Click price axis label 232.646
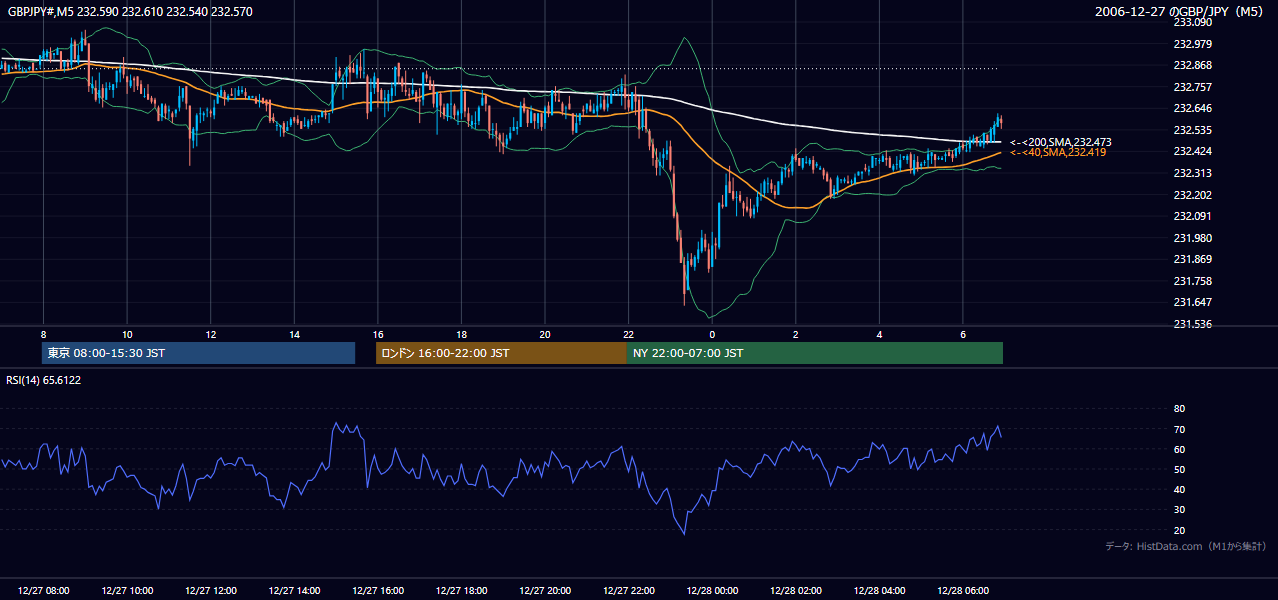 (1193, 109)
